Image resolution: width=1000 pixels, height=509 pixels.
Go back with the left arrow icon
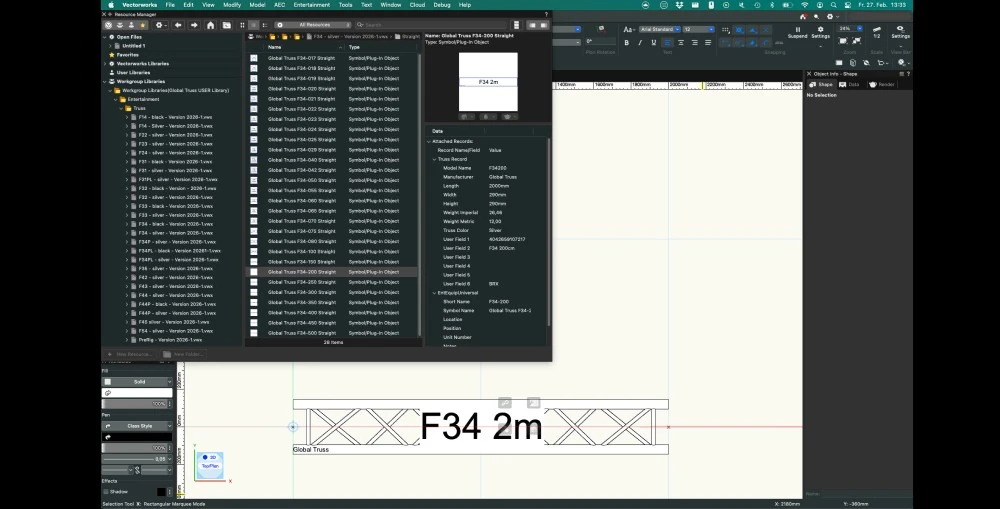click(177, 25)
